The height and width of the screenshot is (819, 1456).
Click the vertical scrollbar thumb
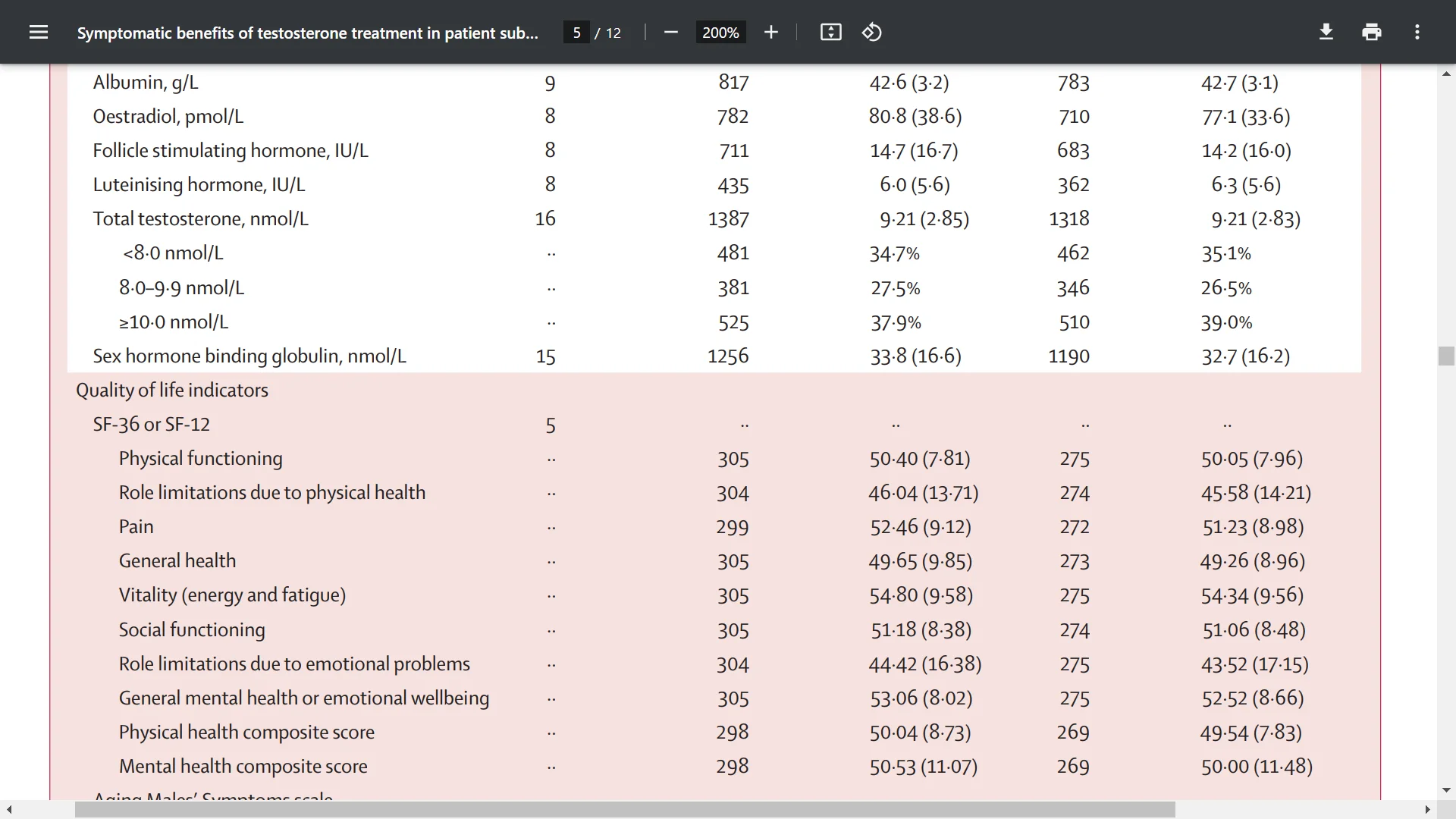coord(1446,356)
